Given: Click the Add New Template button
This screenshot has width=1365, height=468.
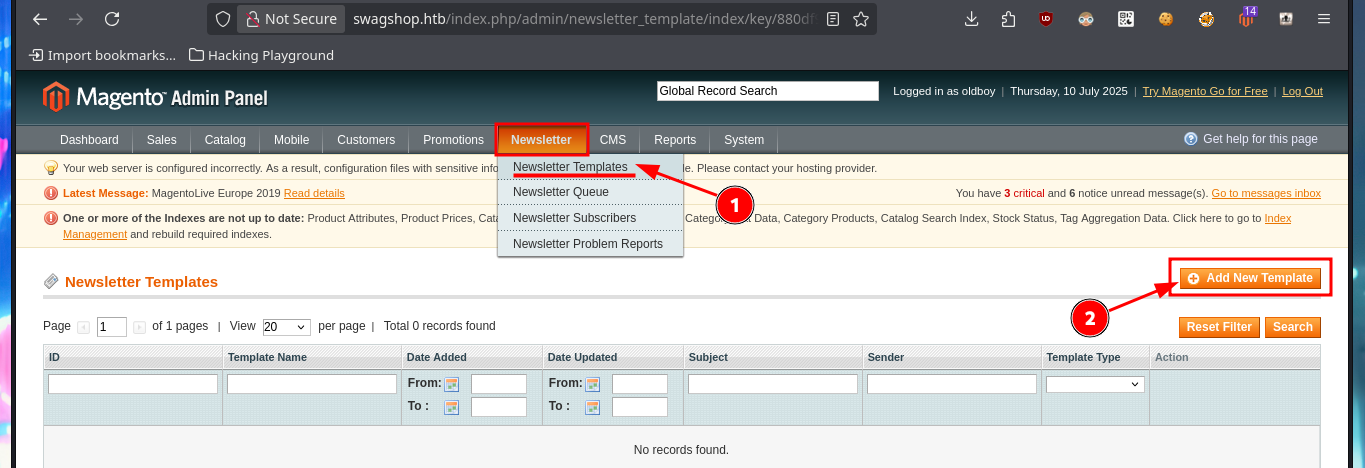Looking at the screenshot, I should (1250, 278).
